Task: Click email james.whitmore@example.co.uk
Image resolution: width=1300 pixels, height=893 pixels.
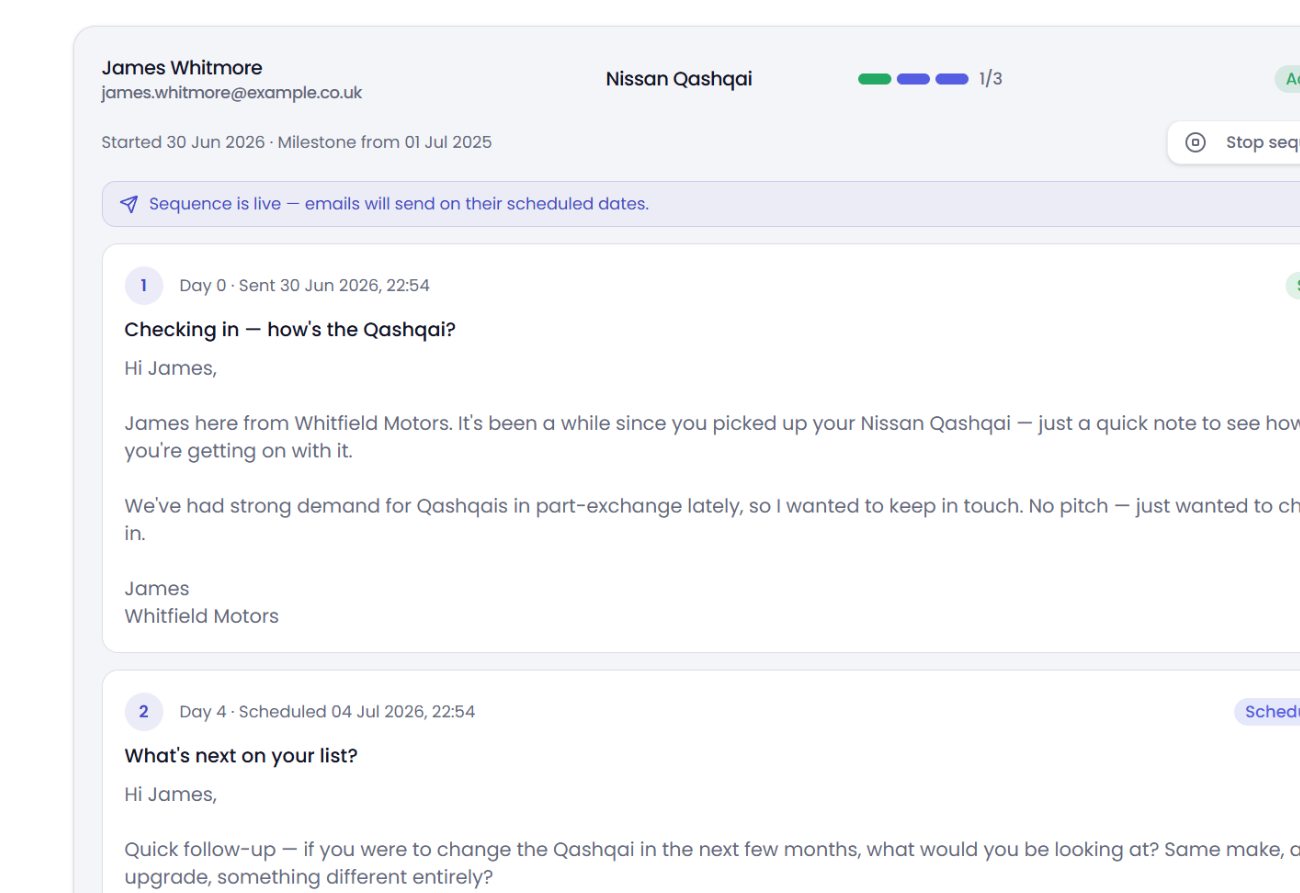Action: tap(232, 93)
